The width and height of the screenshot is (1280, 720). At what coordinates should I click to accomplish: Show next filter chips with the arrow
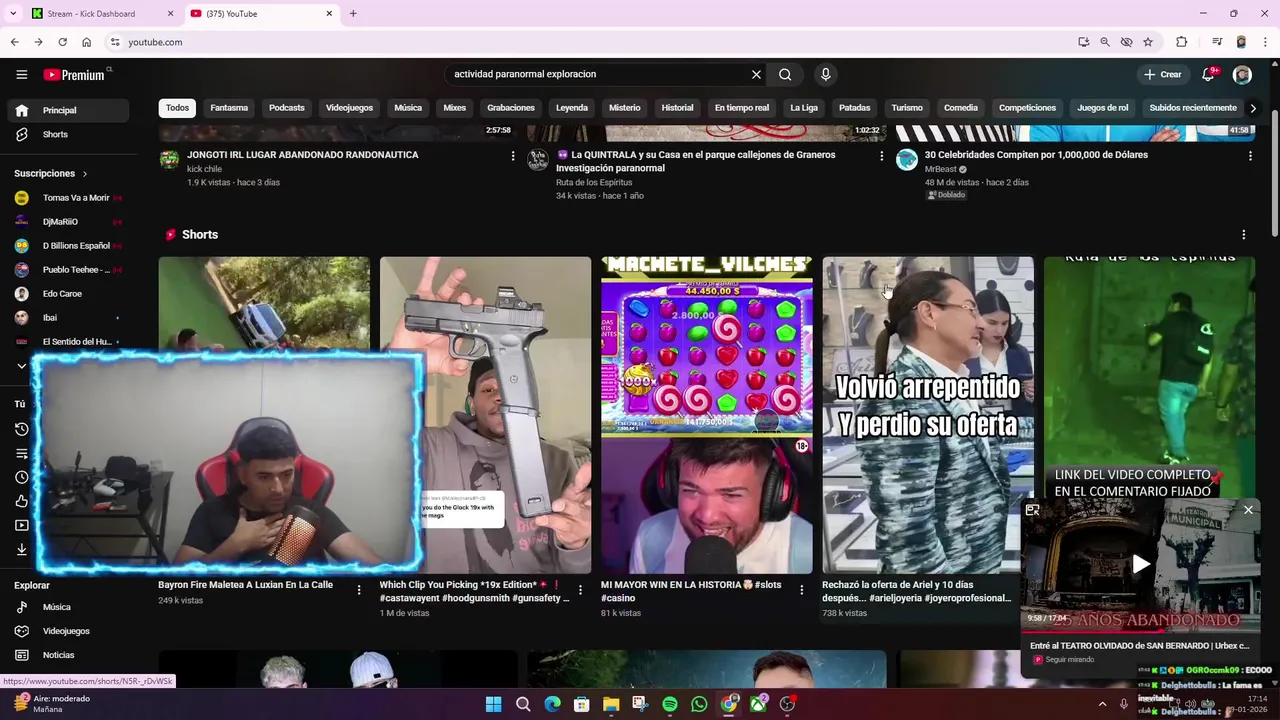pyautogui.click(x=1253, y=108)
